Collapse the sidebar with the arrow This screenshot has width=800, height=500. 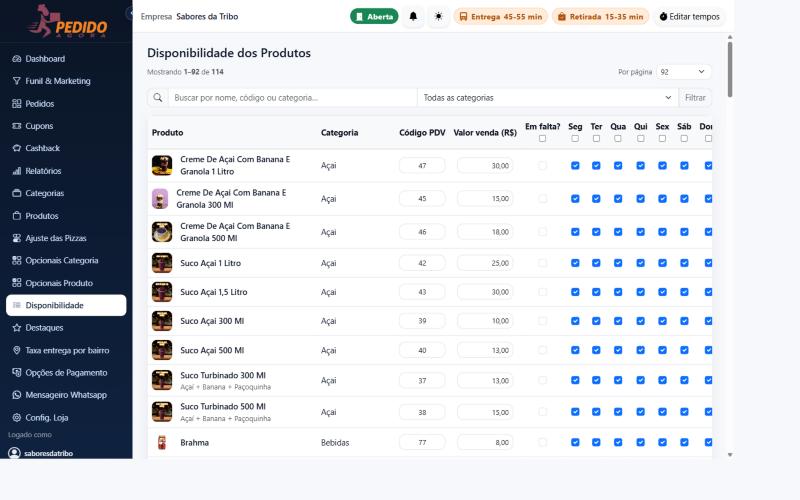129,14
